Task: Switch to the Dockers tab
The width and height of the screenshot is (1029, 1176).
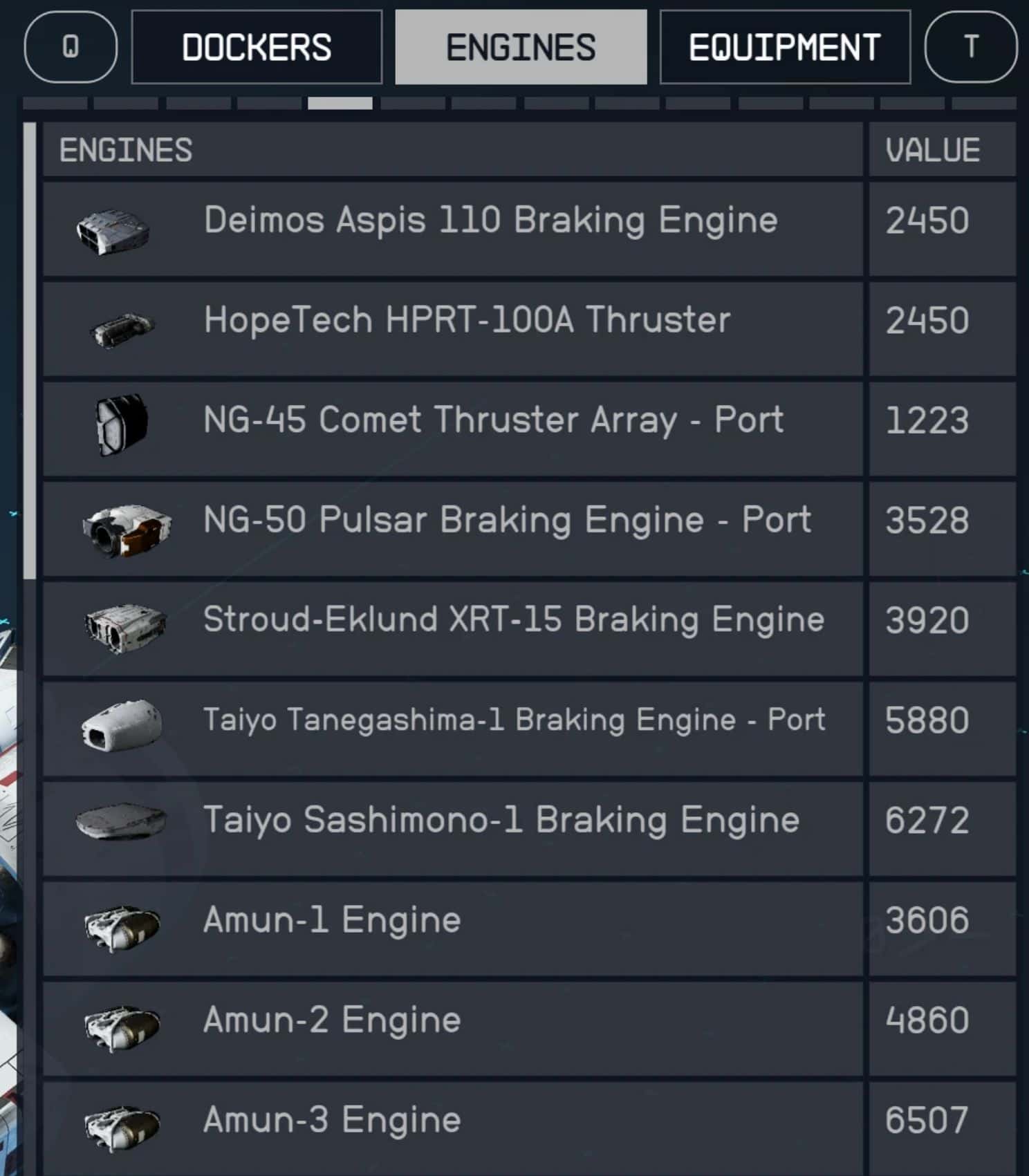Action: (x=257, y=48)
